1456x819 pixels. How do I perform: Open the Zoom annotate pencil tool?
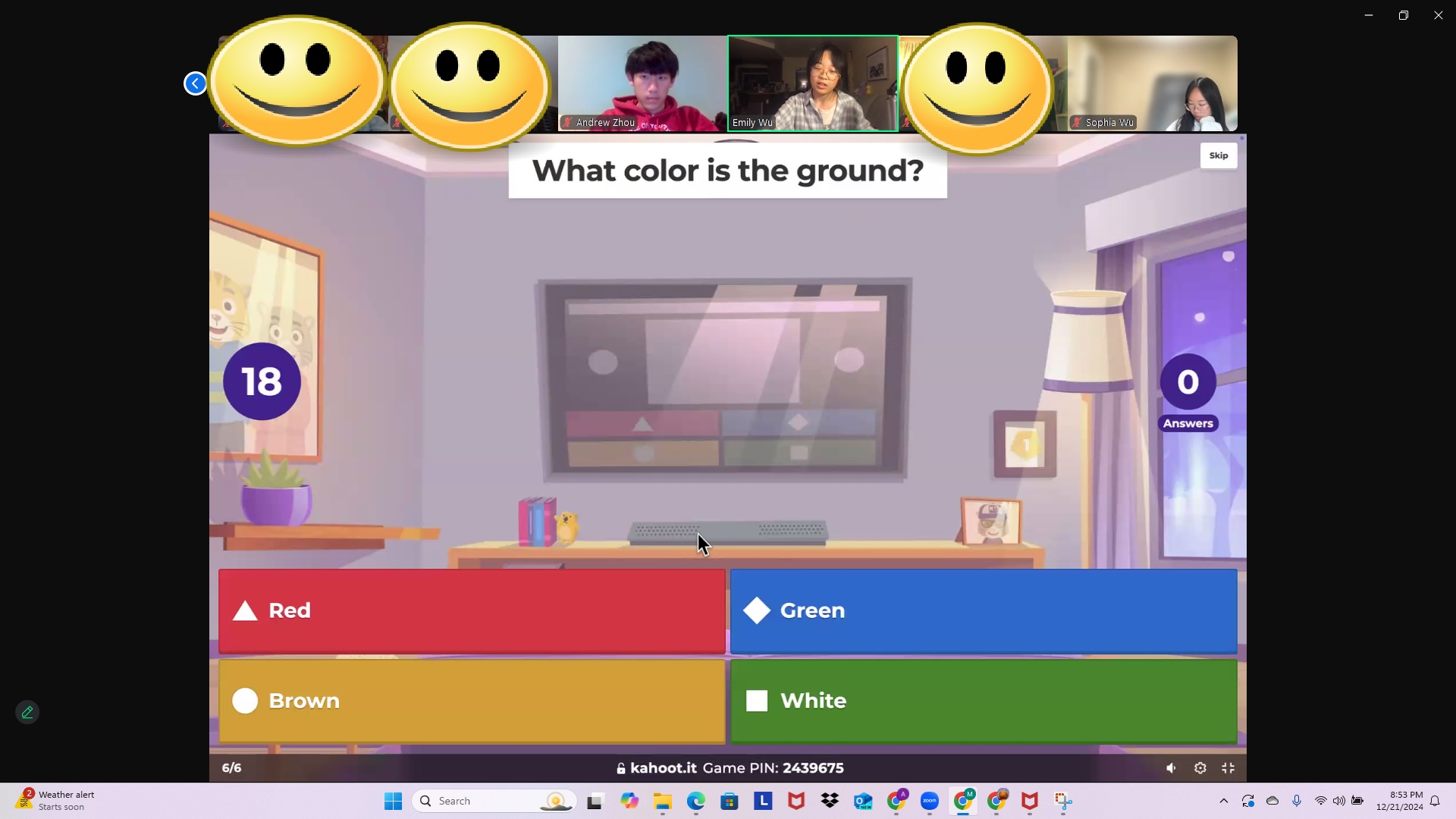[27, 712]
